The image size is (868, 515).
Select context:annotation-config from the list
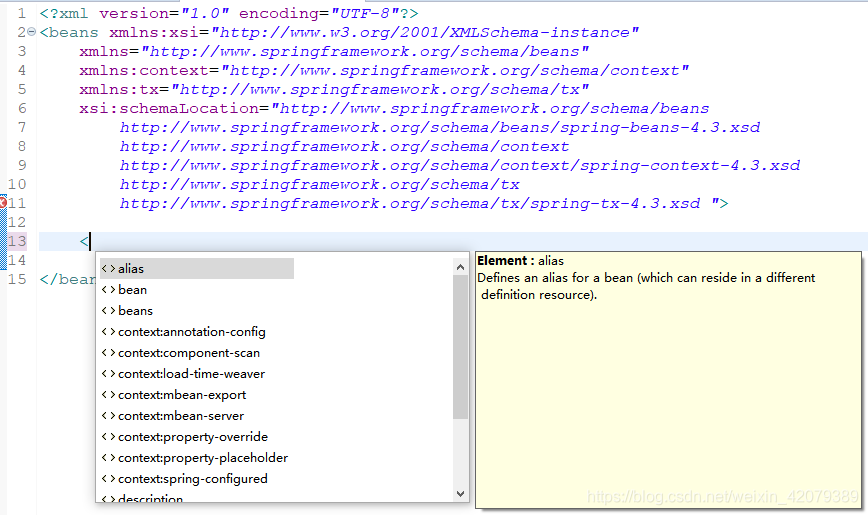coord(192,332)
